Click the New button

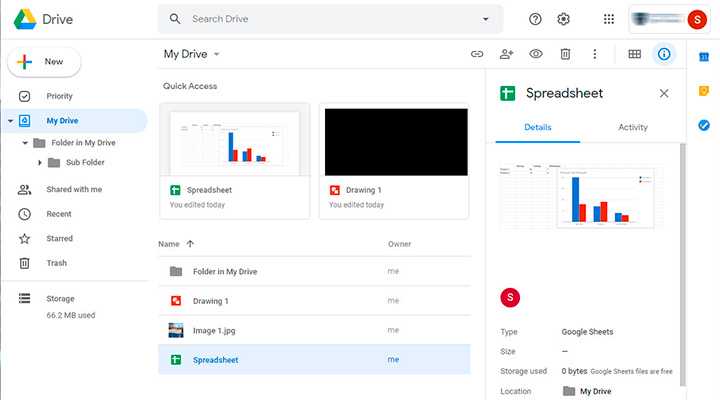[x=44, y=62]
